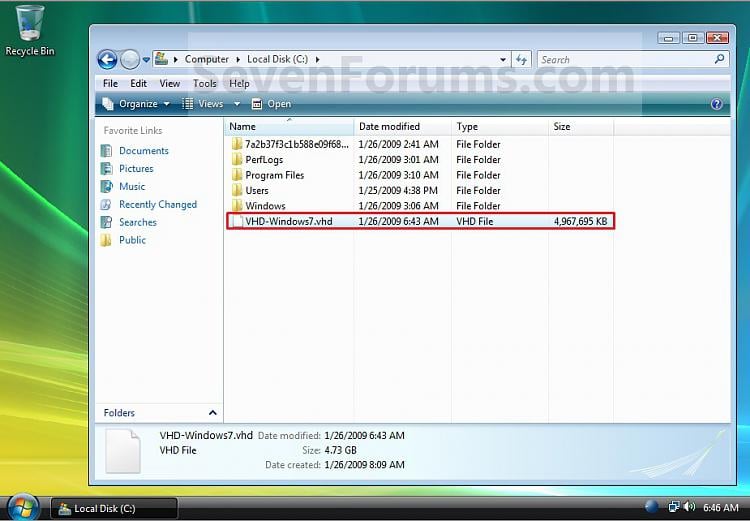The width and height of the screenshot is (750, 521).
Task: Click the PerfLogs folder icon
Action: pos(237,159)
